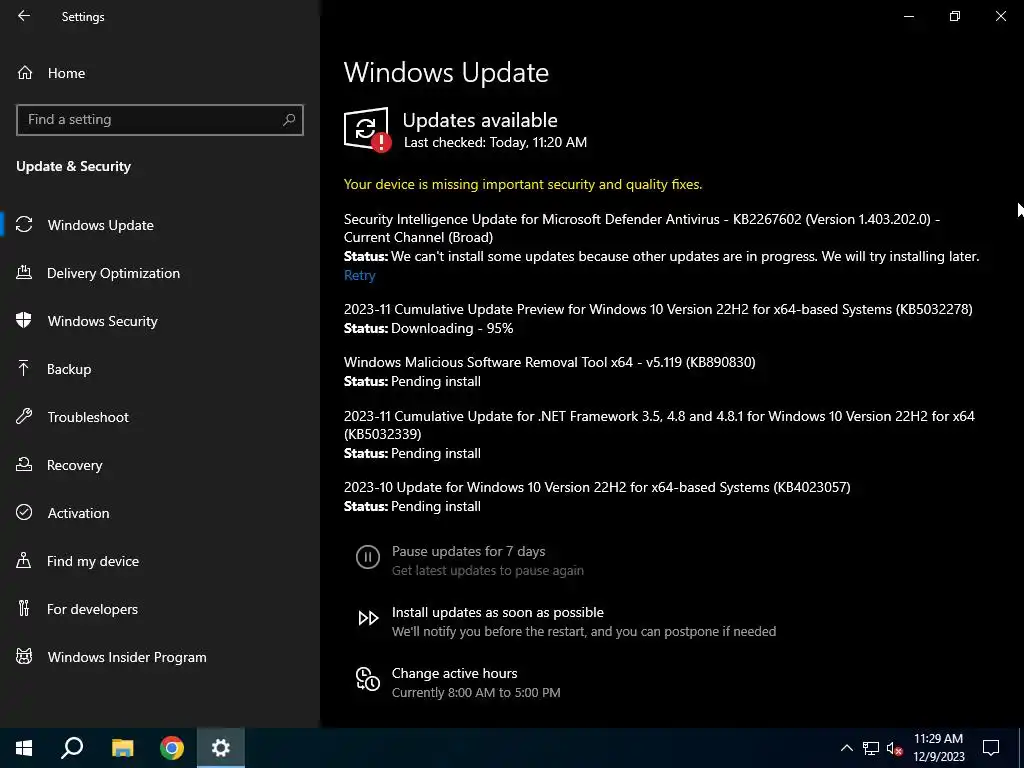Open File Explorer from the taskbar
This screenshot has width=1024, height=768.
click(x=122, y=748)
